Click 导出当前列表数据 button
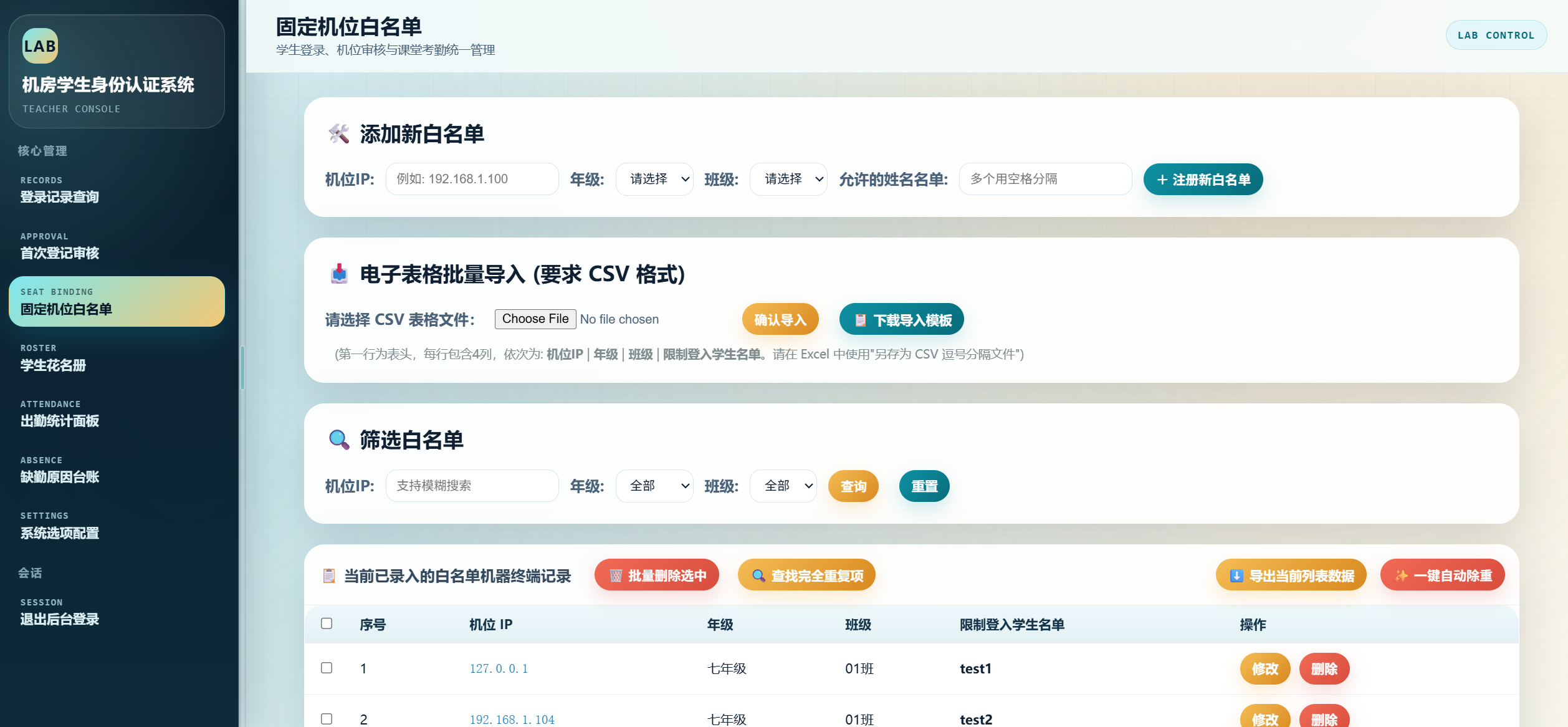The height and width of the screenshot is (727, 1568). click(x=1291, y=575)
